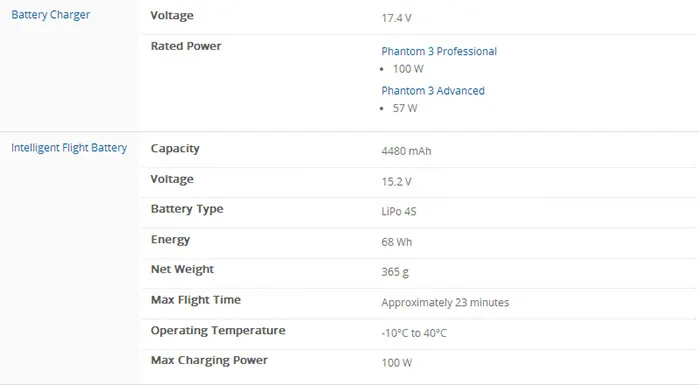700x385 pixels.
Task: Select the Battery Type label
Action: (x=187, y=209)
